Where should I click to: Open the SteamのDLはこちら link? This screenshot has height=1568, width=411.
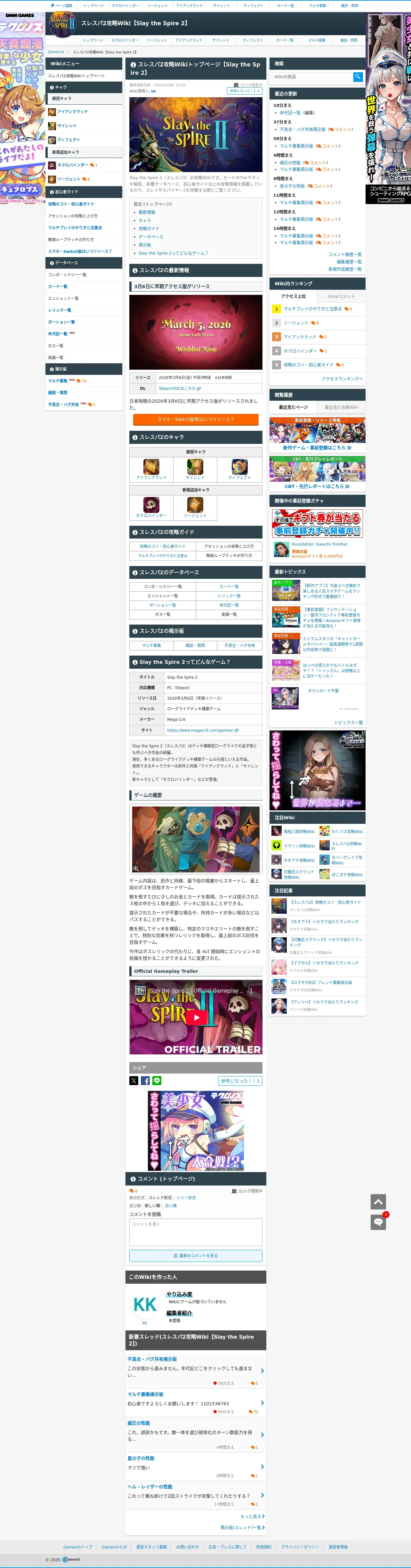(x=180, y=388)
